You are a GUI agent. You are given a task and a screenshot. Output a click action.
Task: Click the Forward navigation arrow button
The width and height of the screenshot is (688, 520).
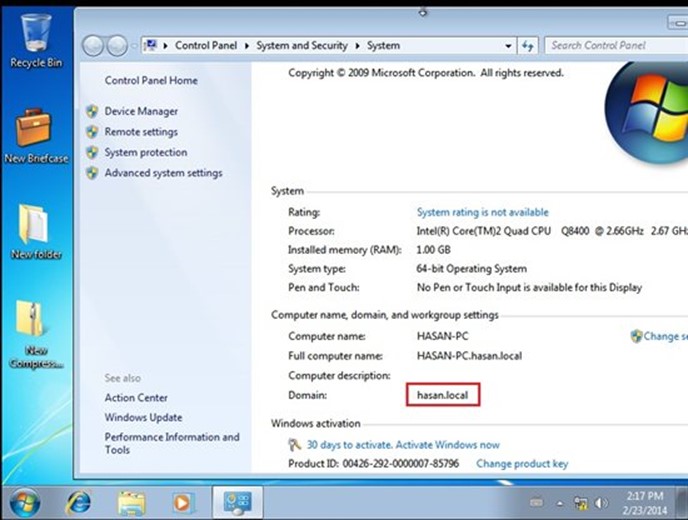pos(117,46)
